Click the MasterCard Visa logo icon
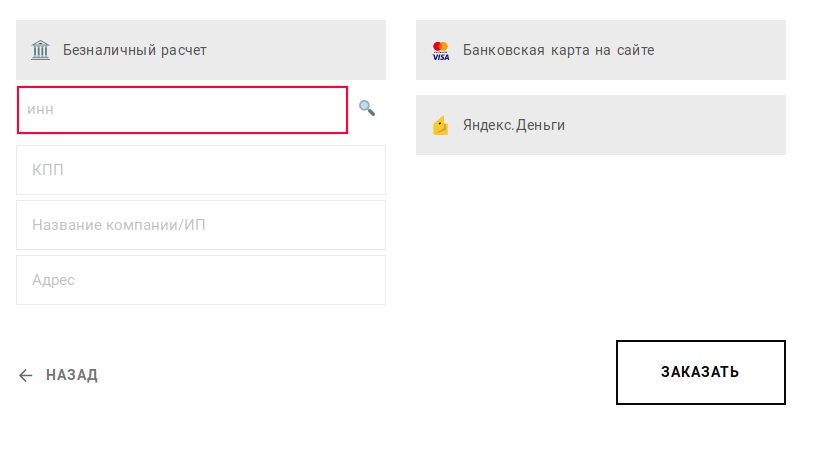This screenshot has width=828, height=454. click(440, 51)
